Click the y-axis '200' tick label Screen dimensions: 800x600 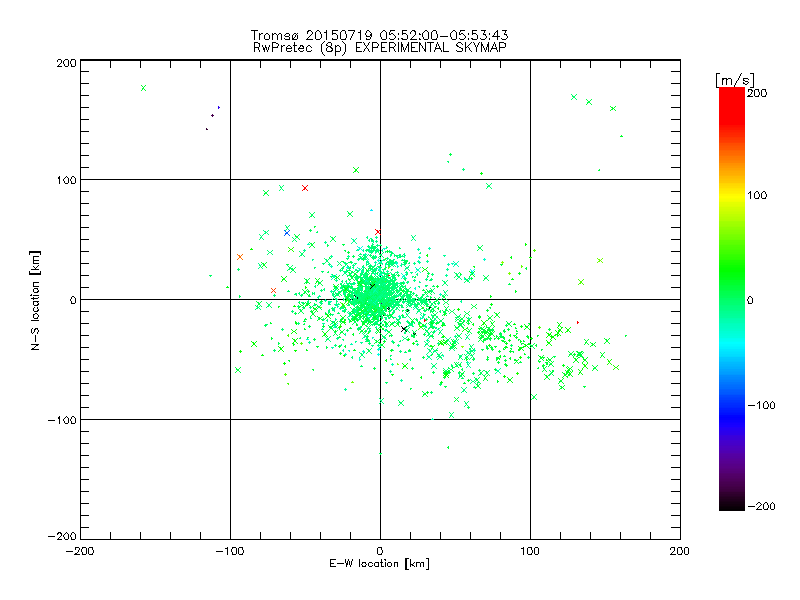(x=66, y=63)
